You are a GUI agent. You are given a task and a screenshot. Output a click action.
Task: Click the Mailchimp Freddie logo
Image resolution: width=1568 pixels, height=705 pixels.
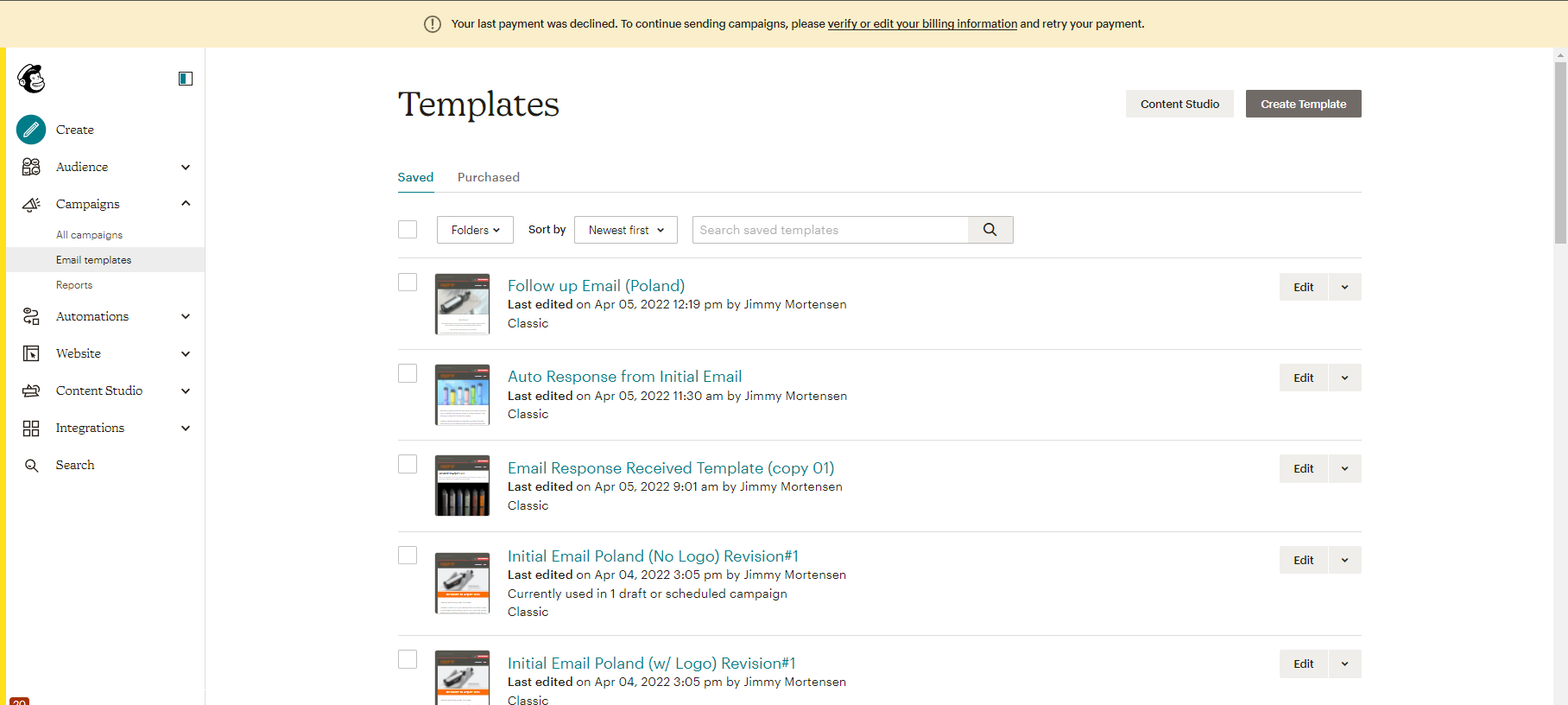(31, 79)
